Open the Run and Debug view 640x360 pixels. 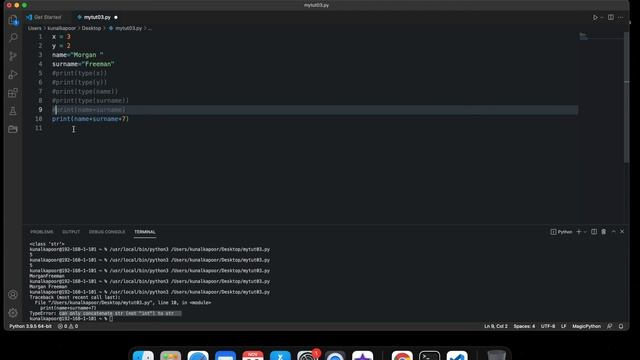click(13, 74)
